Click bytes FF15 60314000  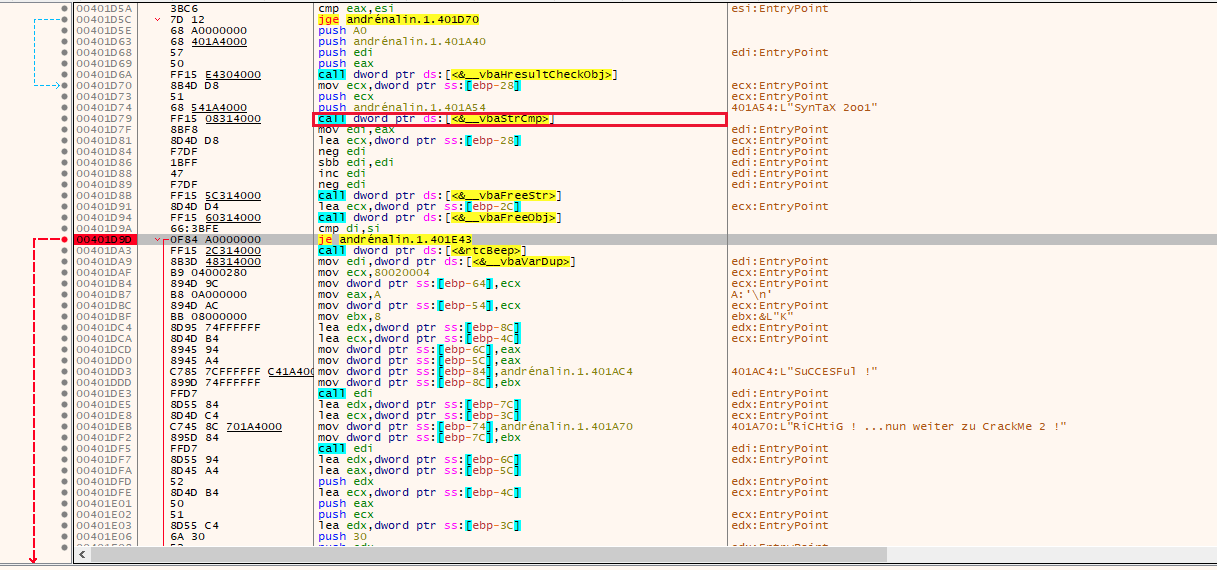(216, 218)
